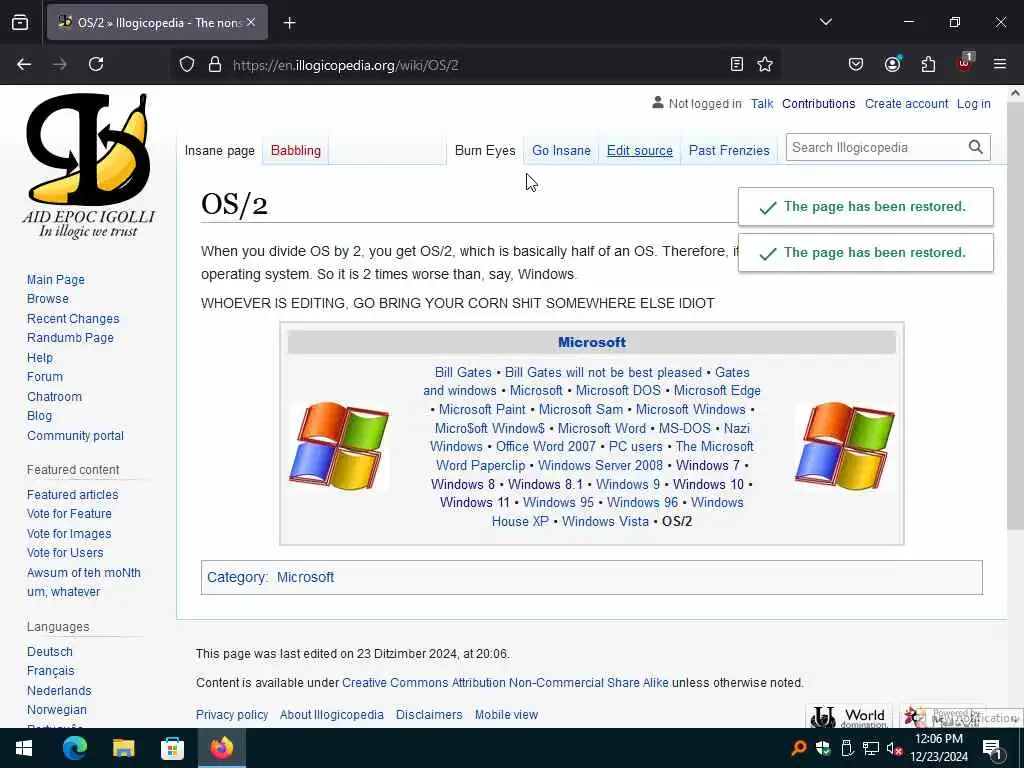Open the Edit source tab

(639, 150)
